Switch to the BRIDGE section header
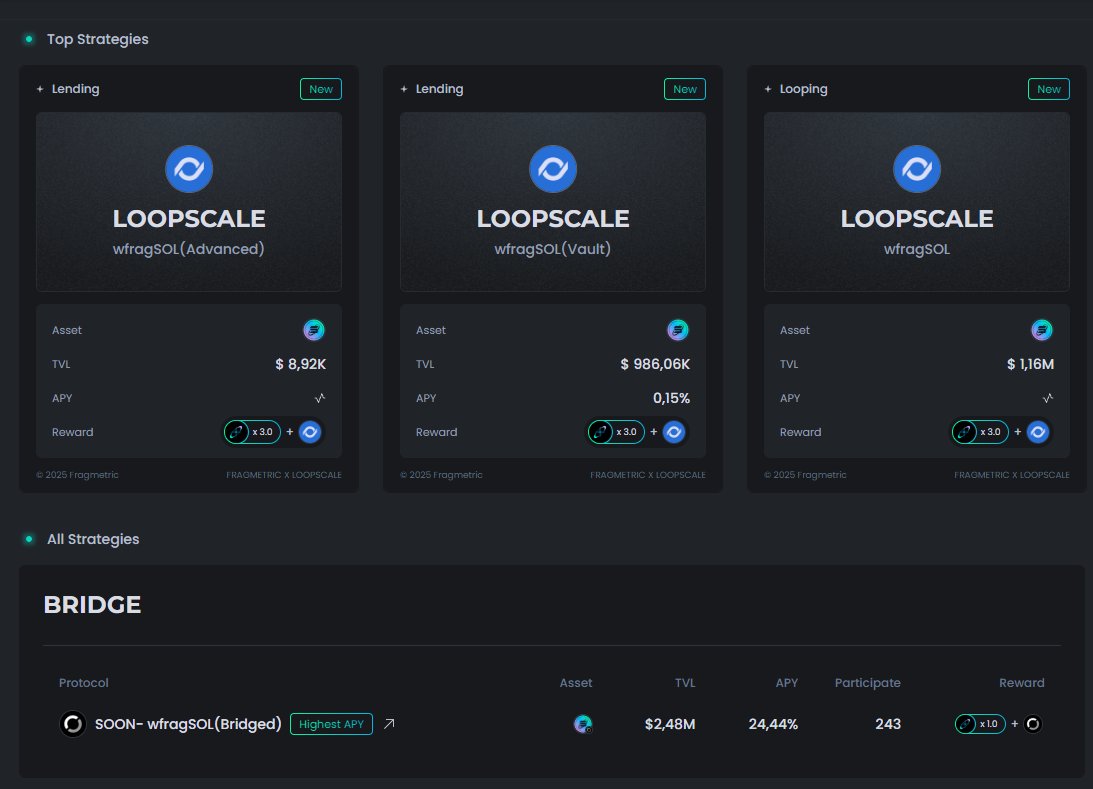The height and width of the screenshot is (789, 1093). point(91,604)
